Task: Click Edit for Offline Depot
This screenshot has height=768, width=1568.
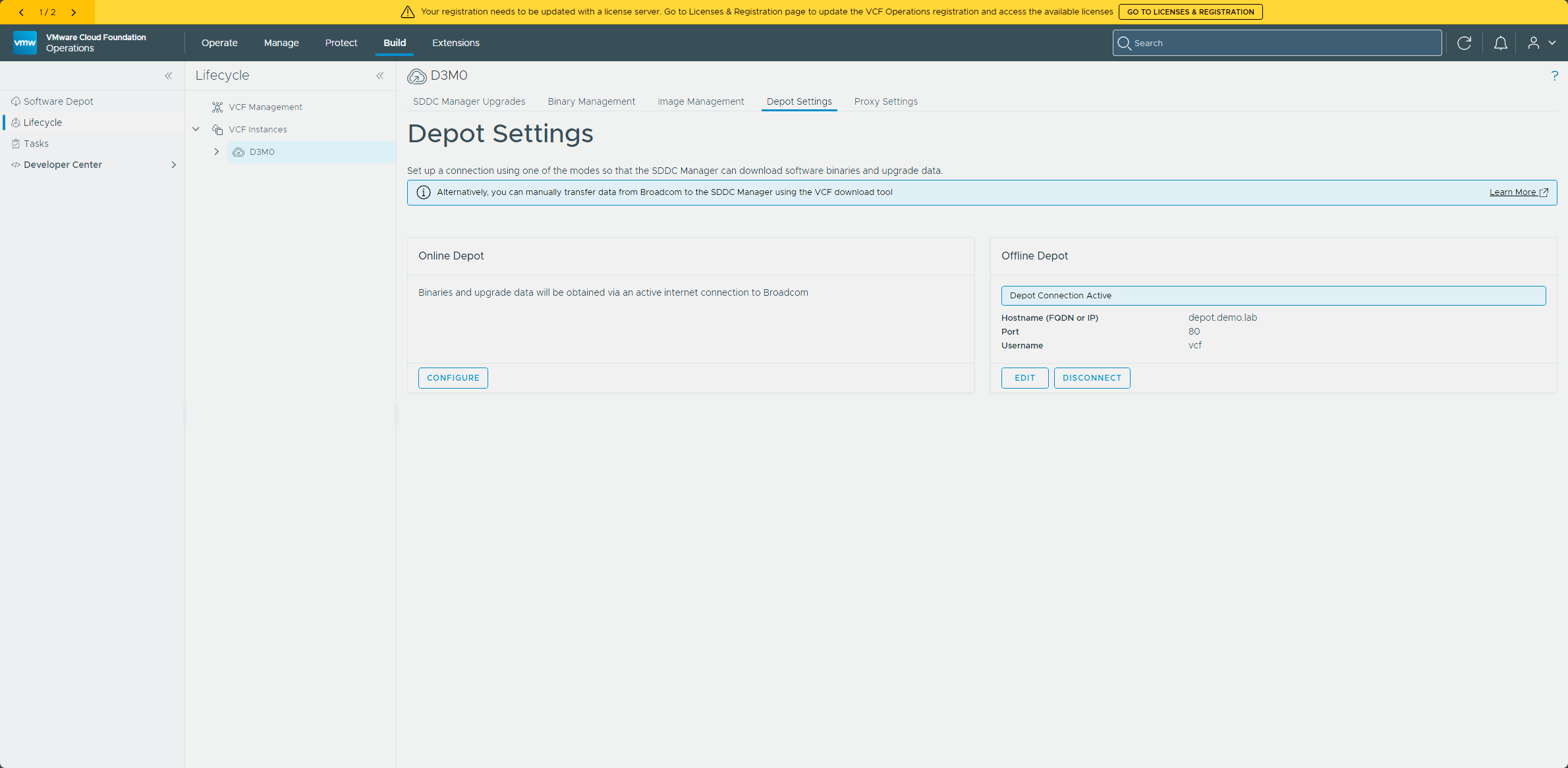Action: pyautogui.click(x=1025, y=378)
